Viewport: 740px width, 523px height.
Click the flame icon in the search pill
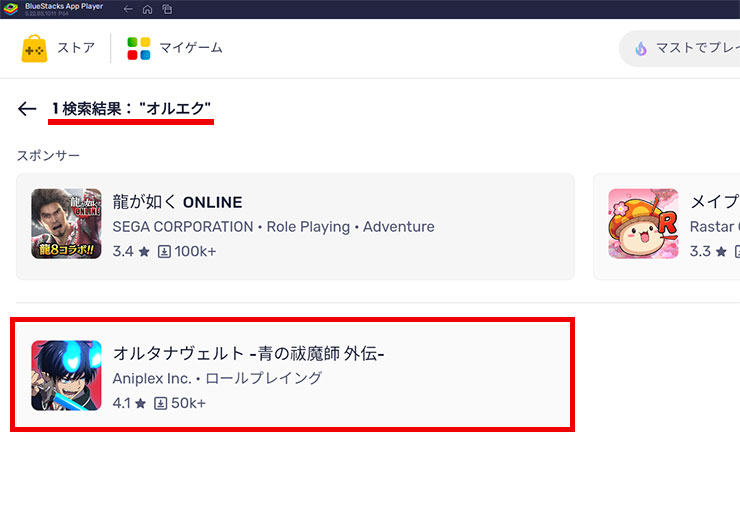[x=641, y=48]
